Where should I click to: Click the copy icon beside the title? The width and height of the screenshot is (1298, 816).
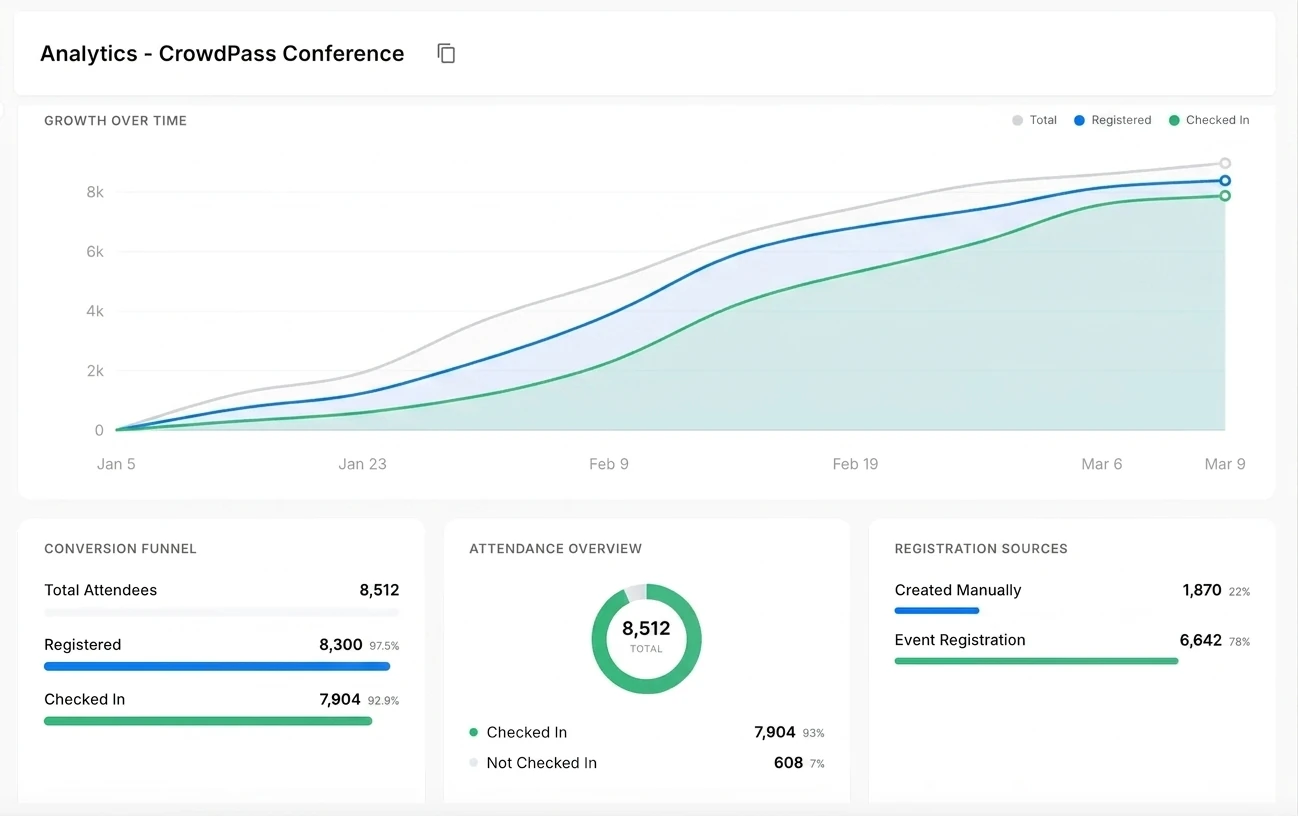446,54
